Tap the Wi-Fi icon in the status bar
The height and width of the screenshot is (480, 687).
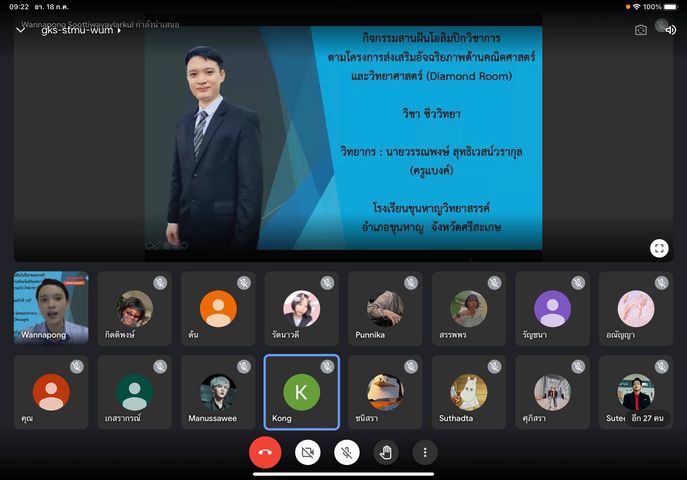pos(637,7)
